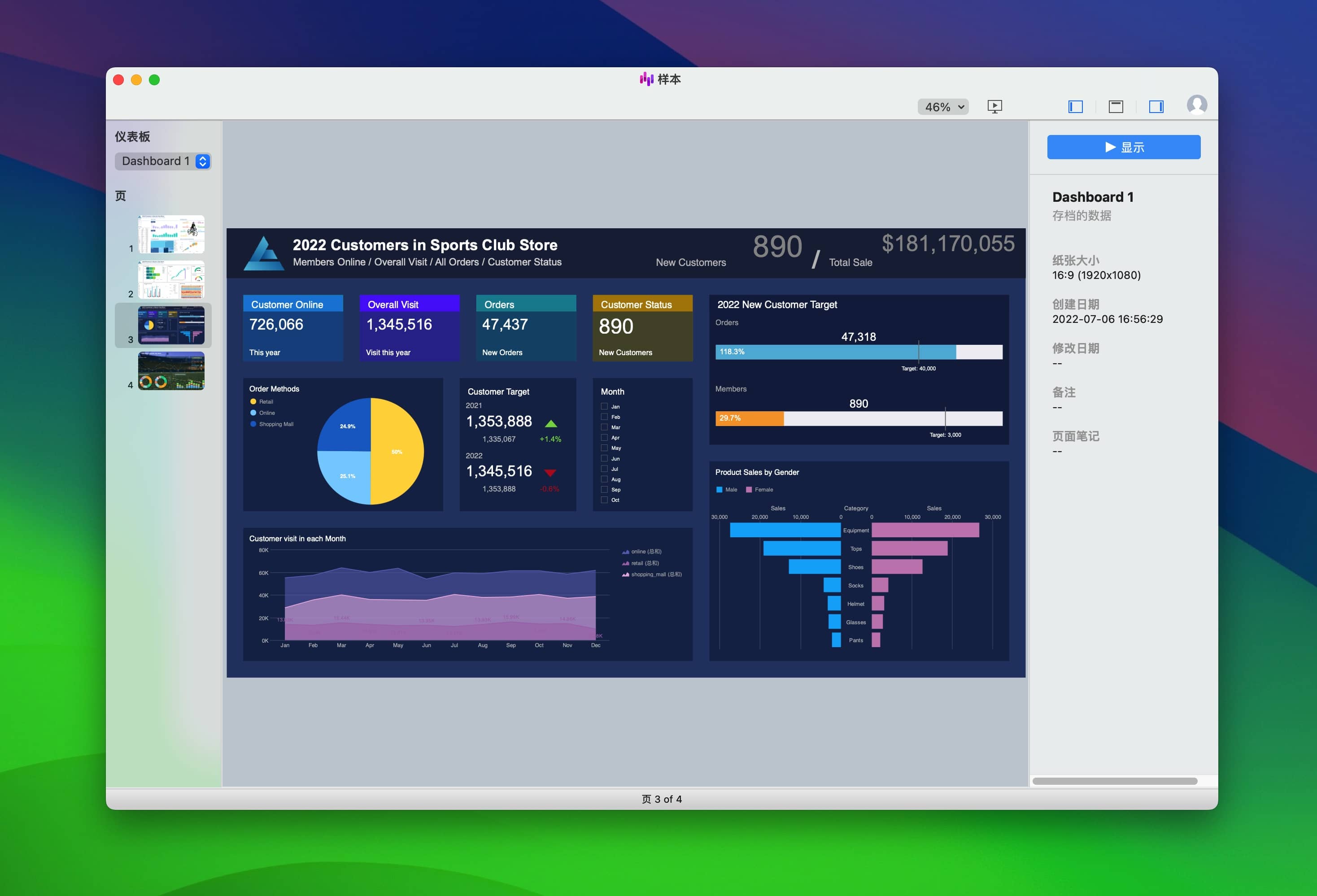Click the horizontal scrollbar in right panel
Image resolution: width=1317 pixels, height=896 pixels.
coord(1114,781)
